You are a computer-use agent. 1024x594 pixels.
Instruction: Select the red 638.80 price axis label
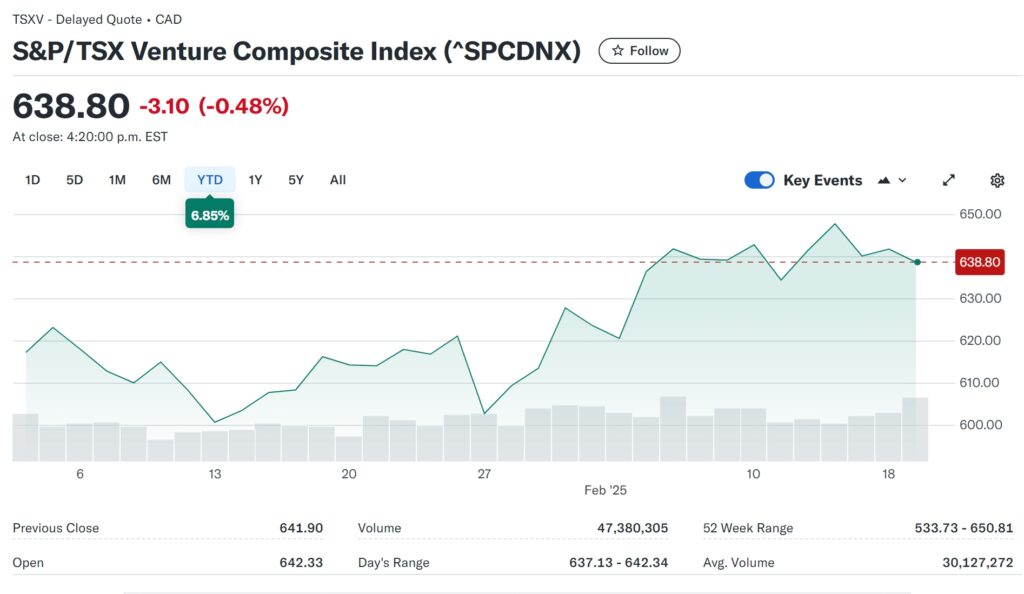coord(979,262)
